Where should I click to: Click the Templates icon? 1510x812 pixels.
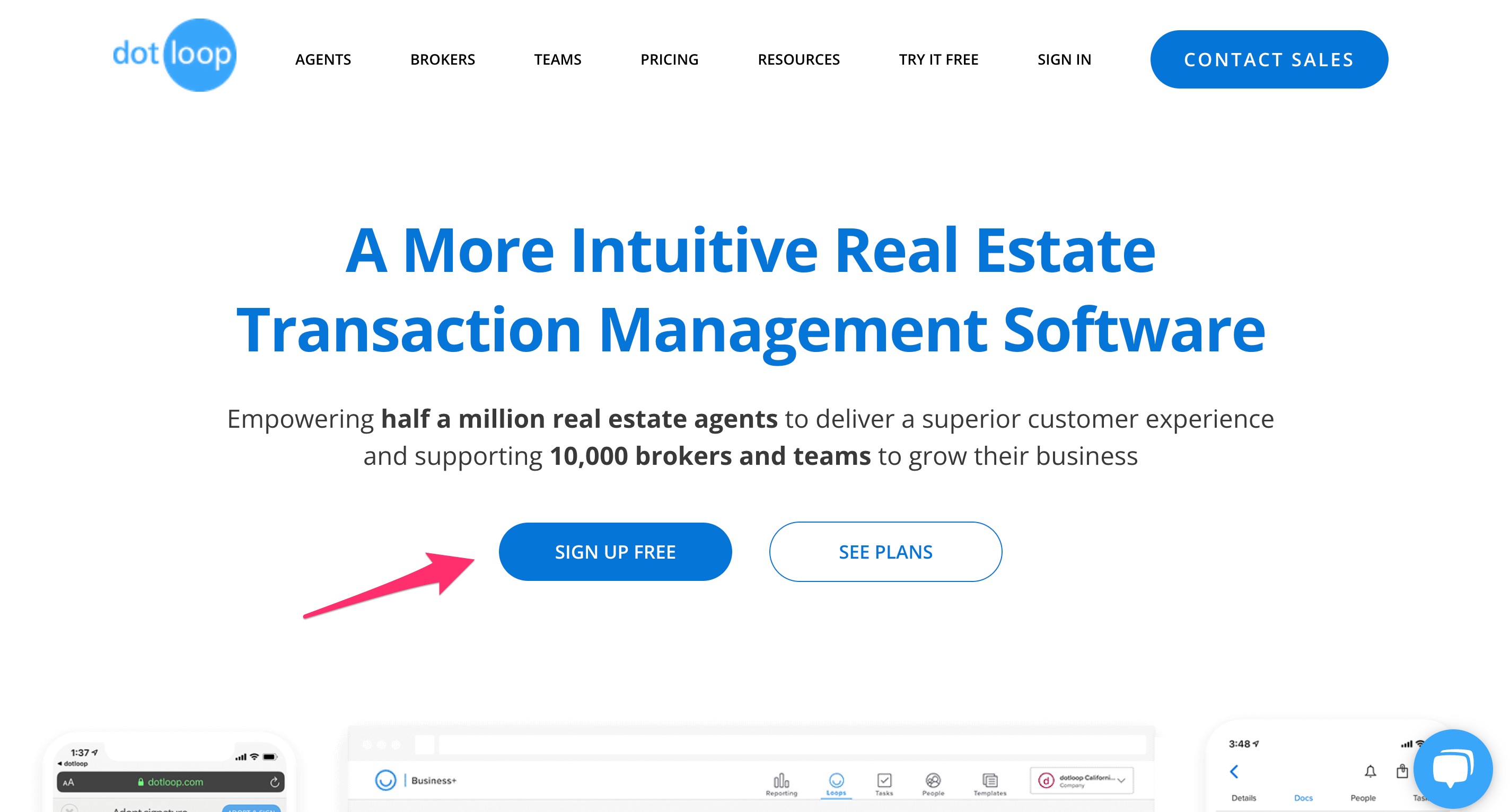pyautogui.click(x=990, y=782)
